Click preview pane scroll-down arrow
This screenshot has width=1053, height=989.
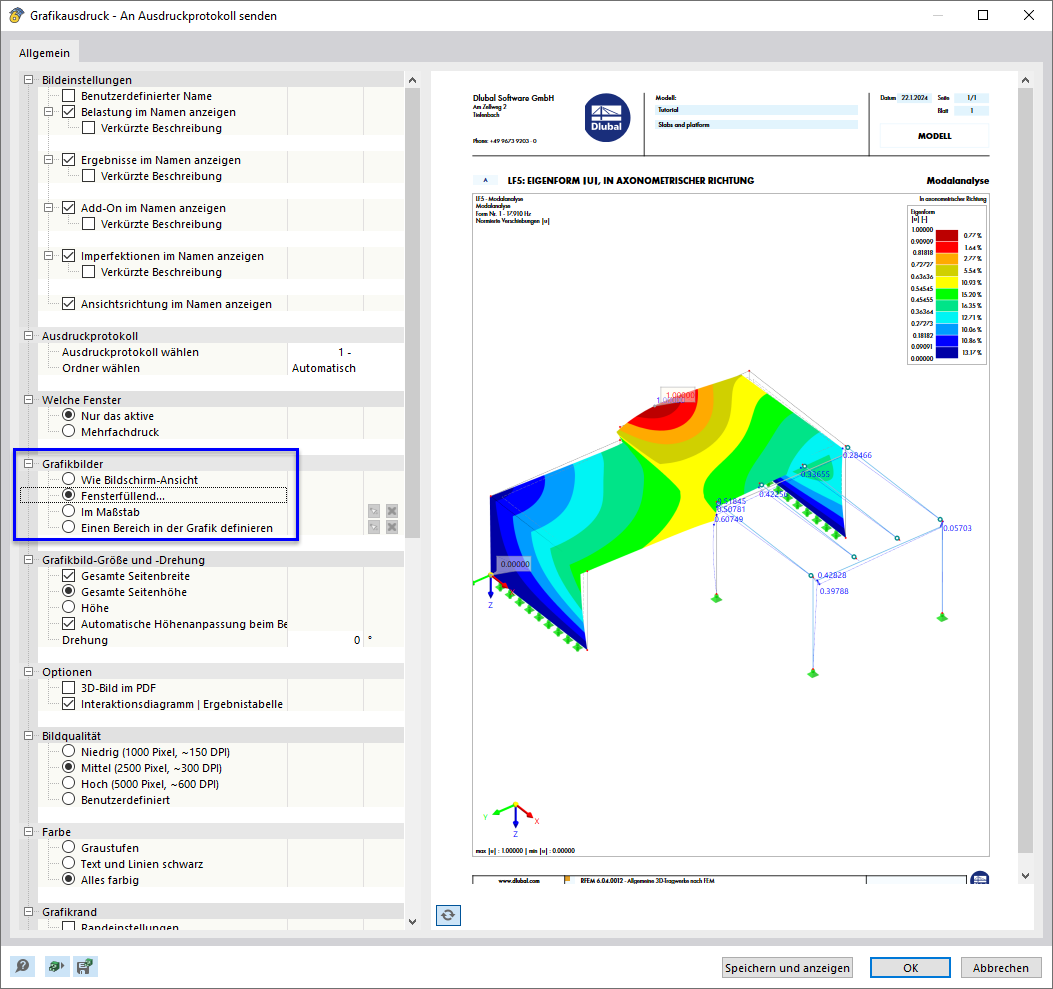[x=1025, y=876]
